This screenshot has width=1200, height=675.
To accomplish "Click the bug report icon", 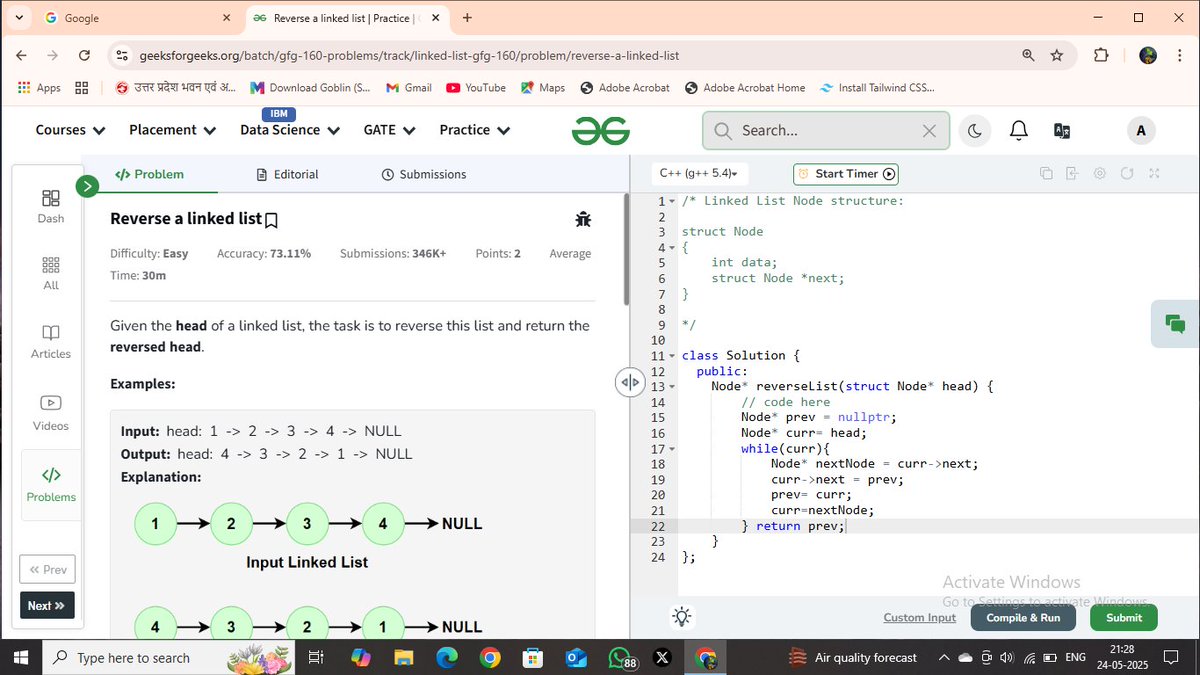I will click(583, 219).
